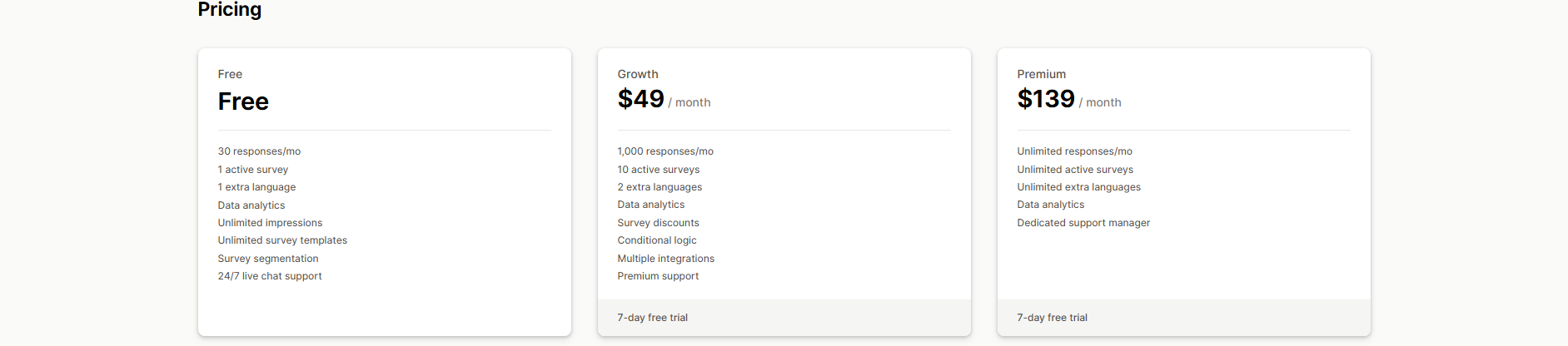Click "1,000 responses/mo" in Growth plan
Viewport: 1568px width, 346px height.
click(x=665, y=151)
